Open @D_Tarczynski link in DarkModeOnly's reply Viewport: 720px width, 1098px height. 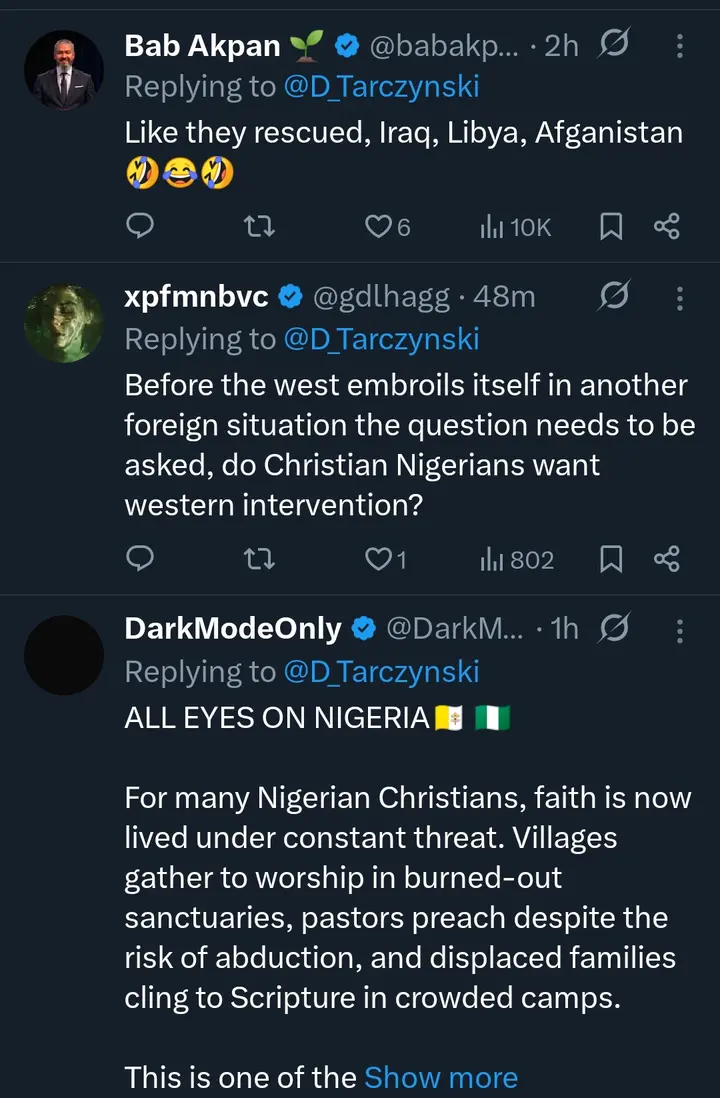[x=381, y=671]
